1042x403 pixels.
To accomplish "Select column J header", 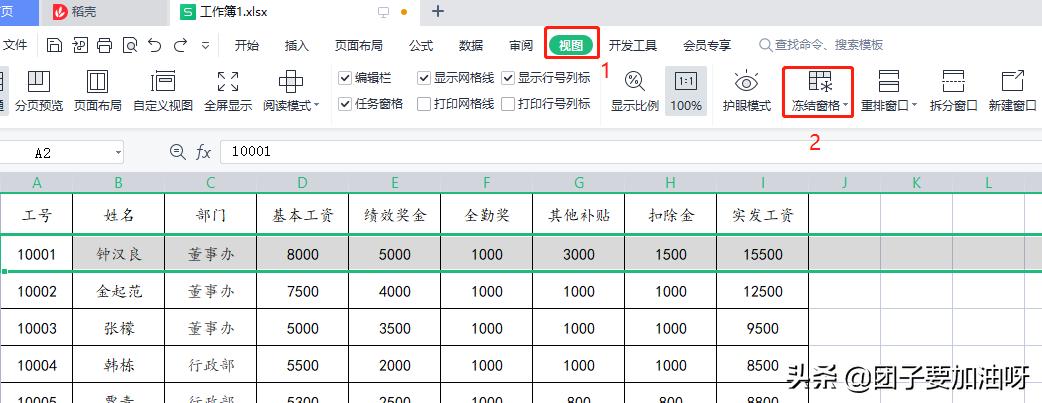I will click(845, 183).
